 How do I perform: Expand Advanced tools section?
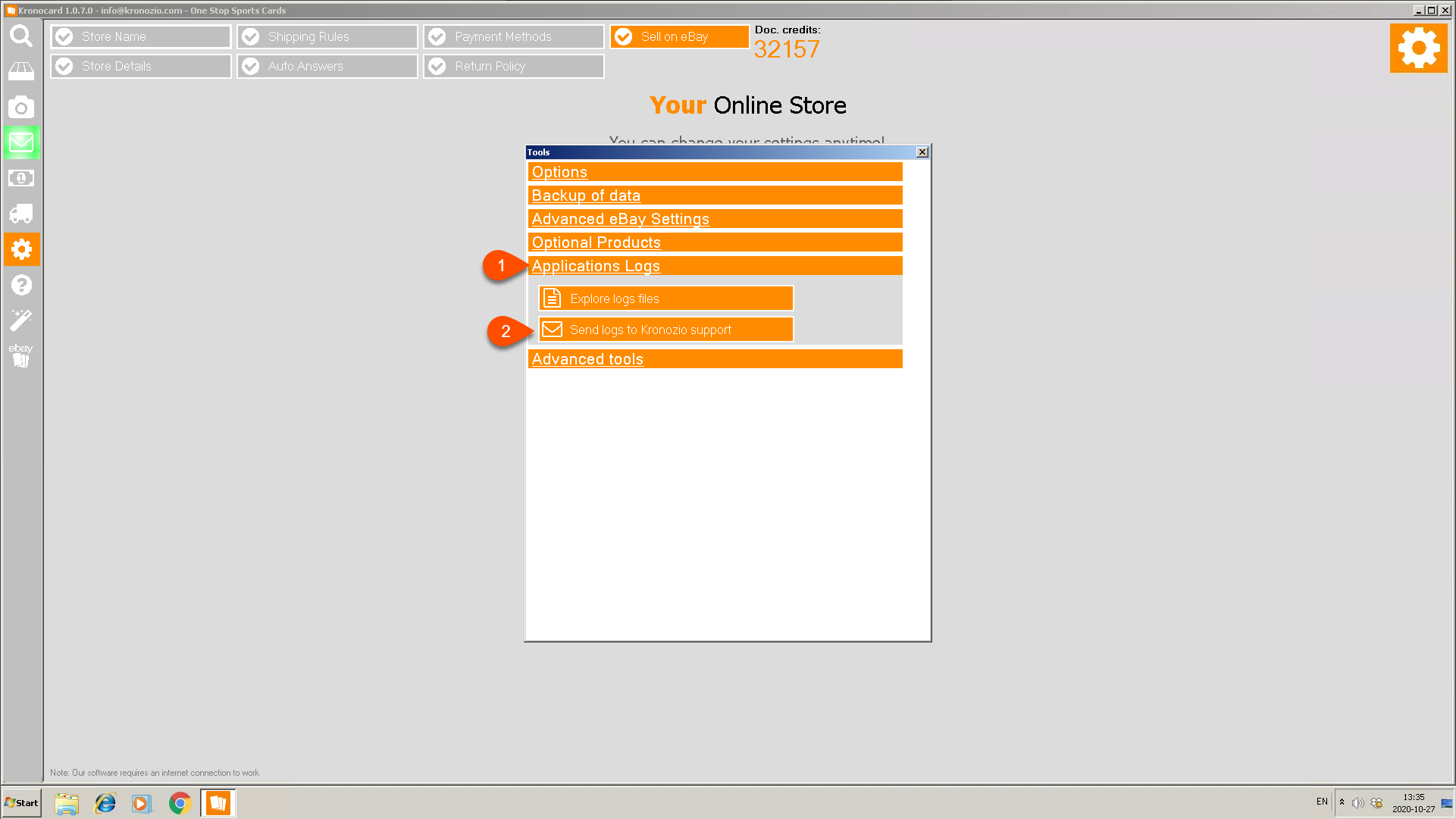715,359
